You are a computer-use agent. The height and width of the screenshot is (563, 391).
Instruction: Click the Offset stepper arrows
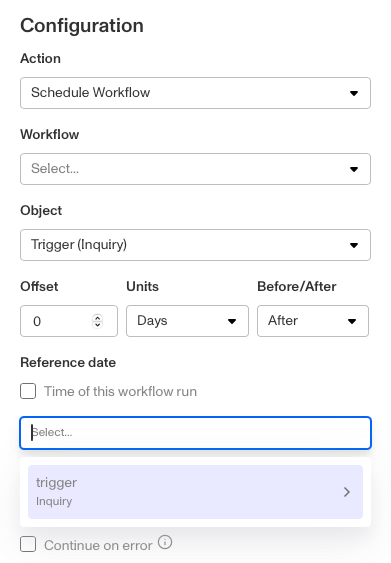[x=97, y=321]
